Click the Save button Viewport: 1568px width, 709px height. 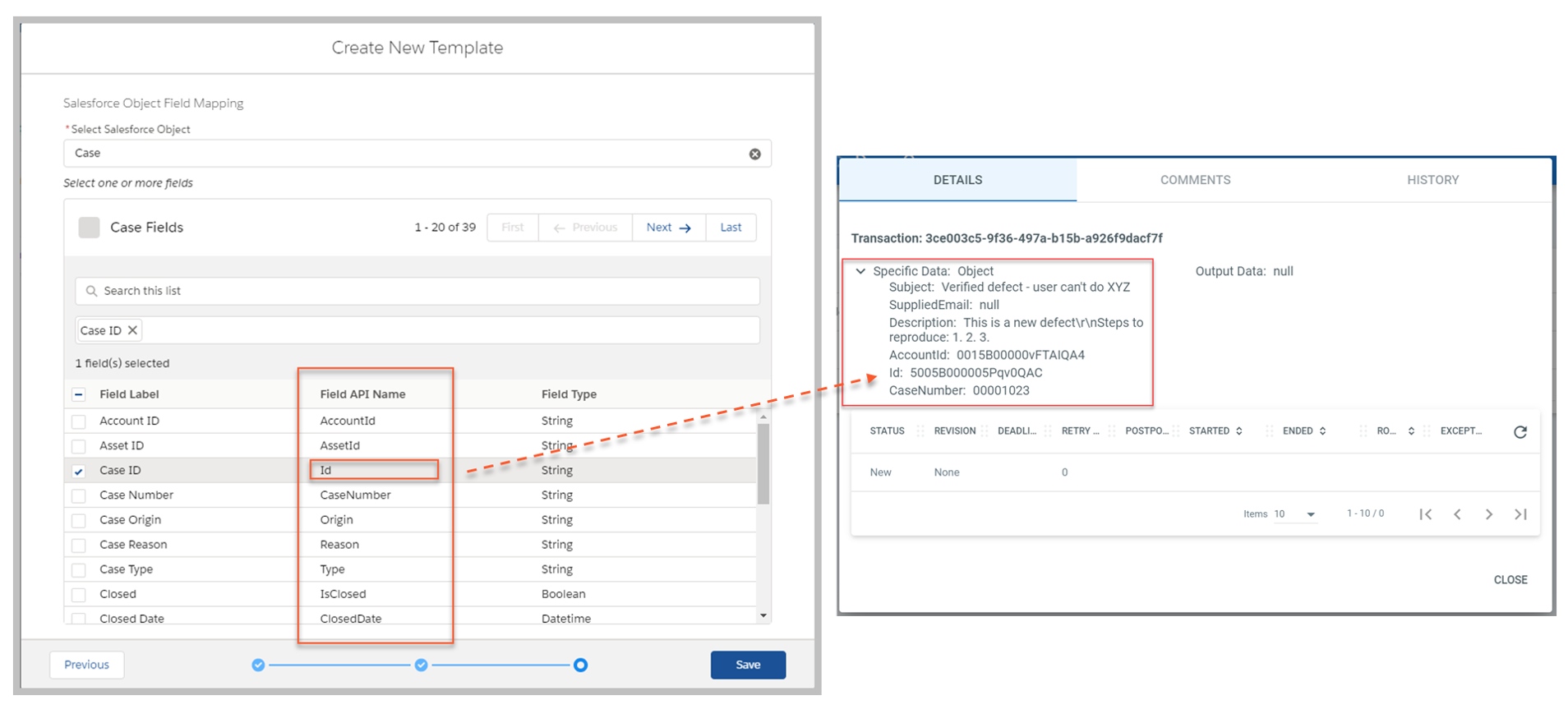(747, 665)
